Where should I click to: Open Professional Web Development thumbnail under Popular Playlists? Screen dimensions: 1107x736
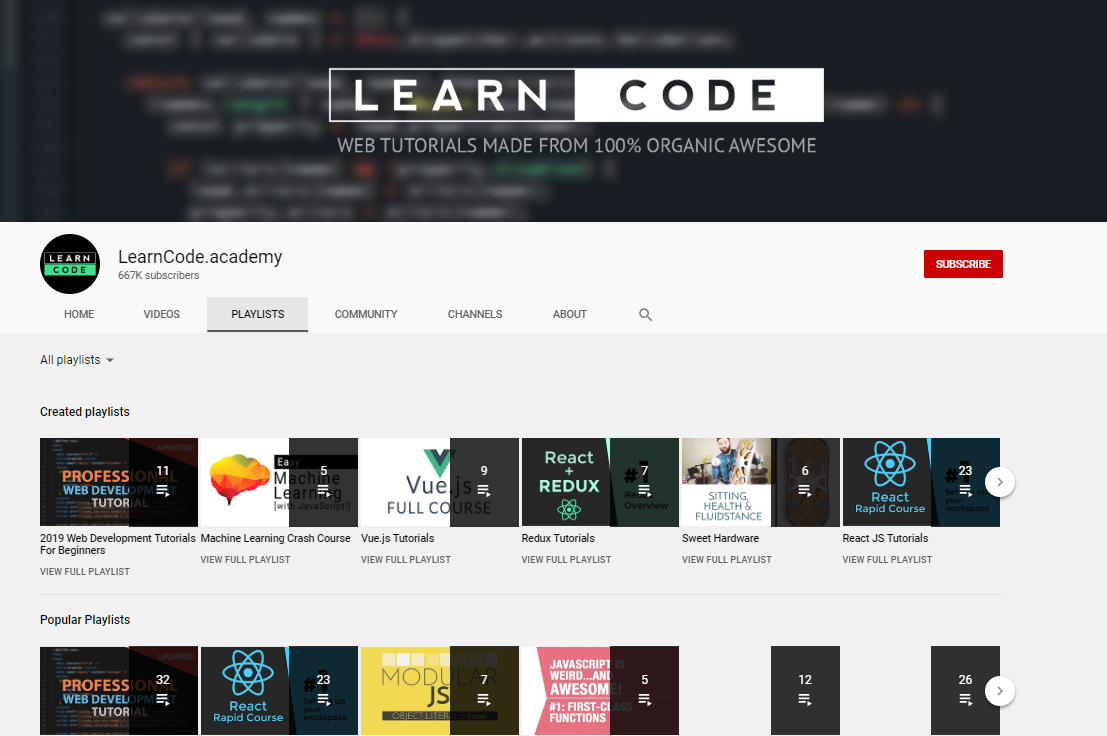tap(119, 690)
